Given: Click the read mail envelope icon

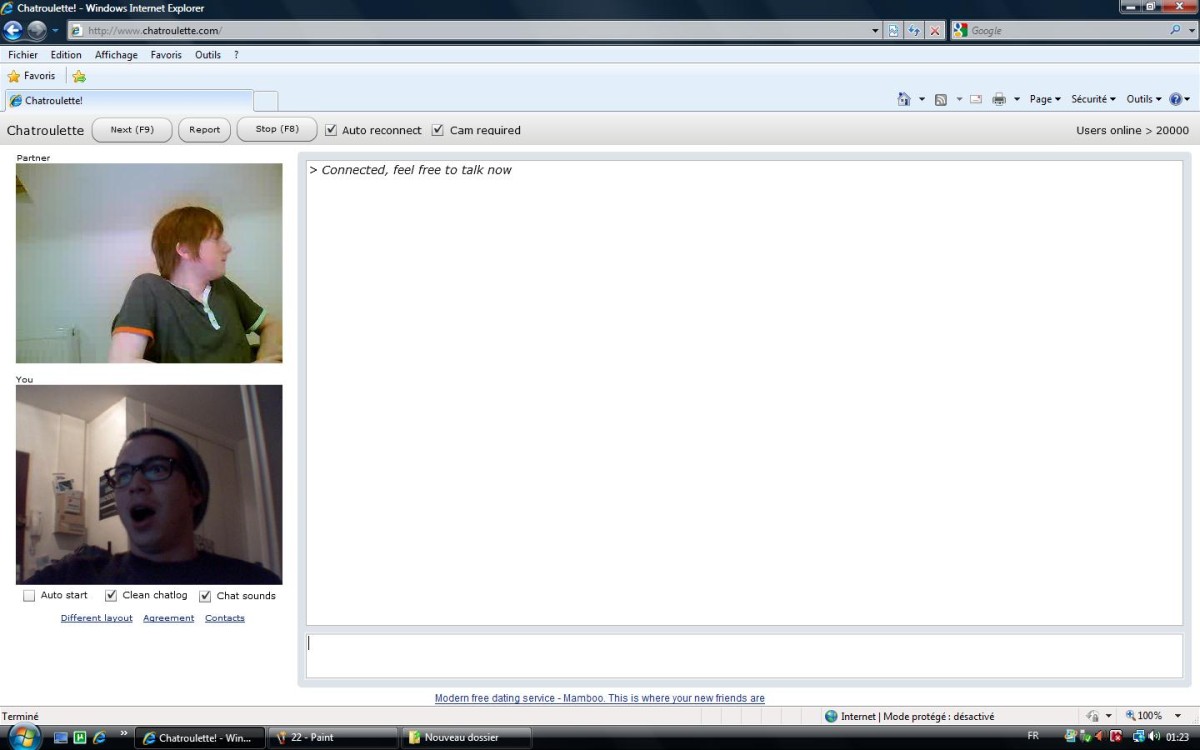Looking at the screenshot, I should click(x=975, y=99).
